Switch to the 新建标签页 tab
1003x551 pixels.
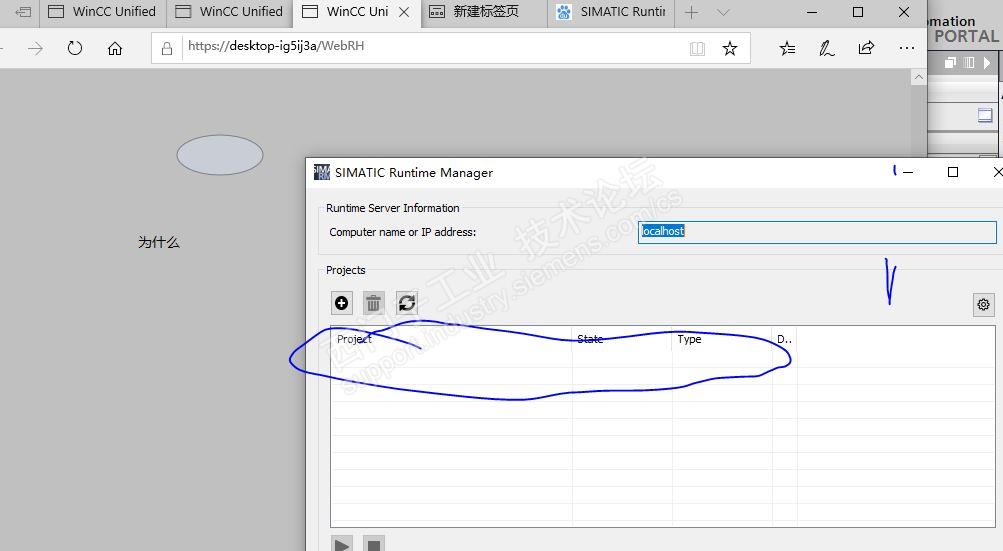[484, 12]
